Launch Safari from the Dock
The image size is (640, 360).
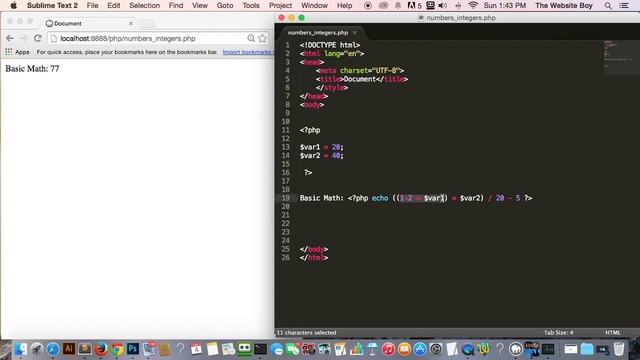[x=53, y=349]
